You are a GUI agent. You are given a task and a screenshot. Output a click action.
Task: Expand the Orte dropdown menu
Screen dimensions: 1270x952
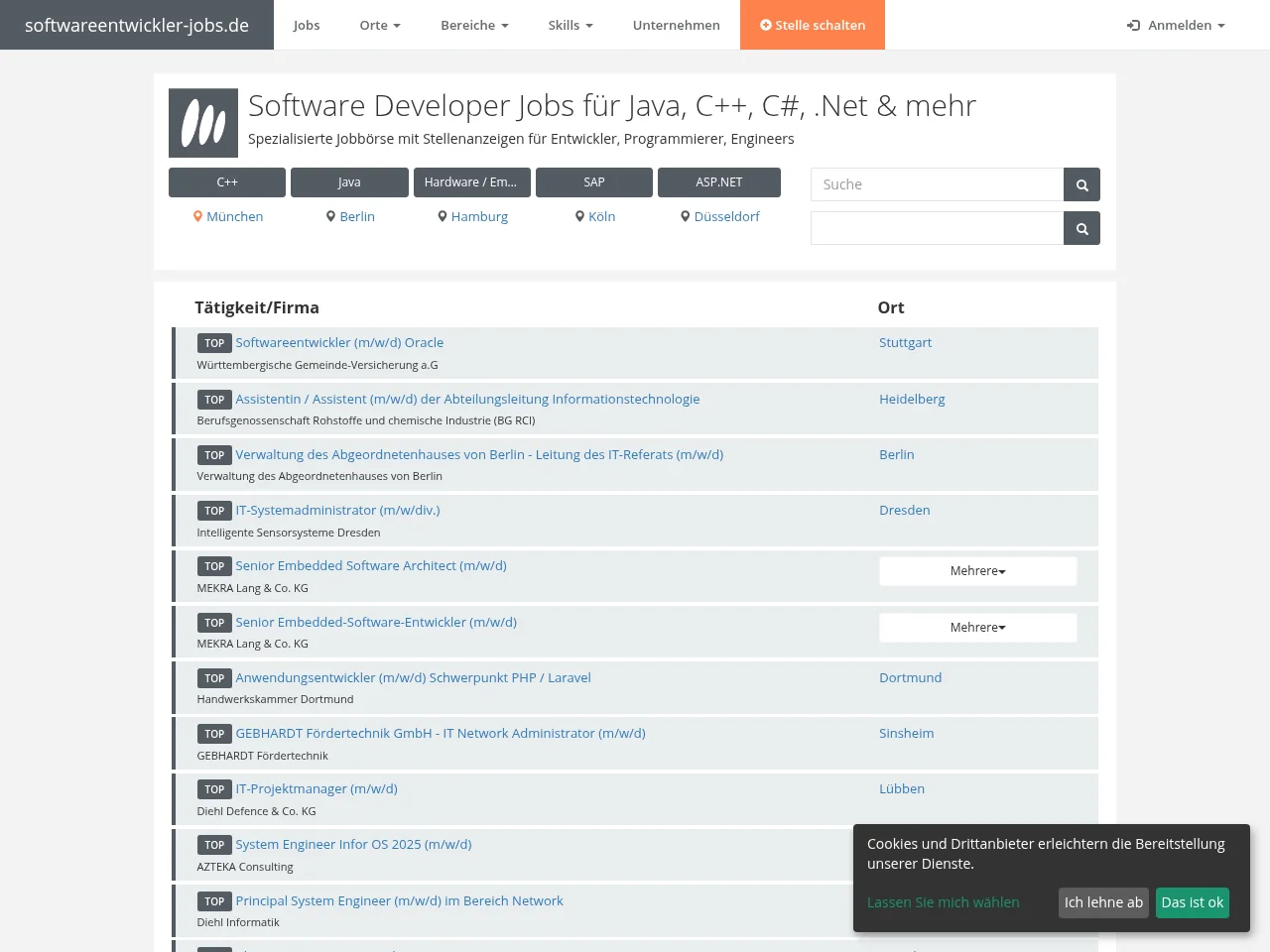pos(380,25)
